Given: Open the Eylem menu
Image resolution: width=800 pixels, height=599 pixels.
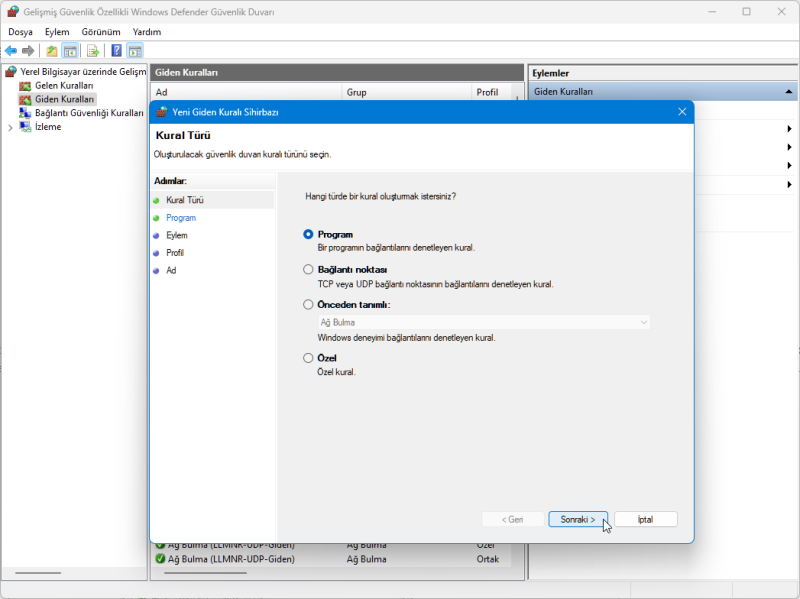Looking at the screenshot, I should [57, 32].
